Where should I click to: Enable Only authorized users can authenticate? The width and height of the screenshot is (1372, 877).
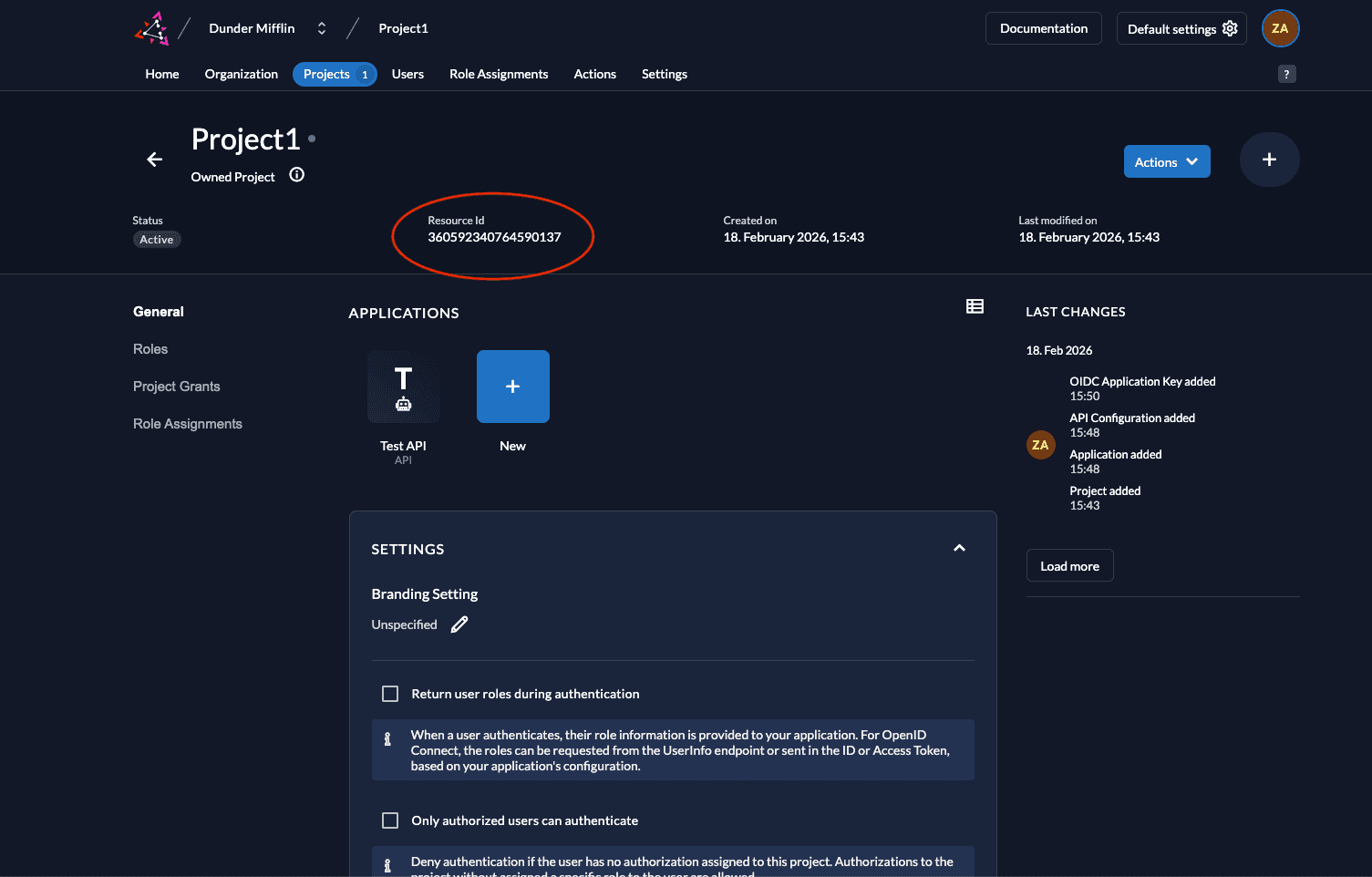(x=390, y=820)
